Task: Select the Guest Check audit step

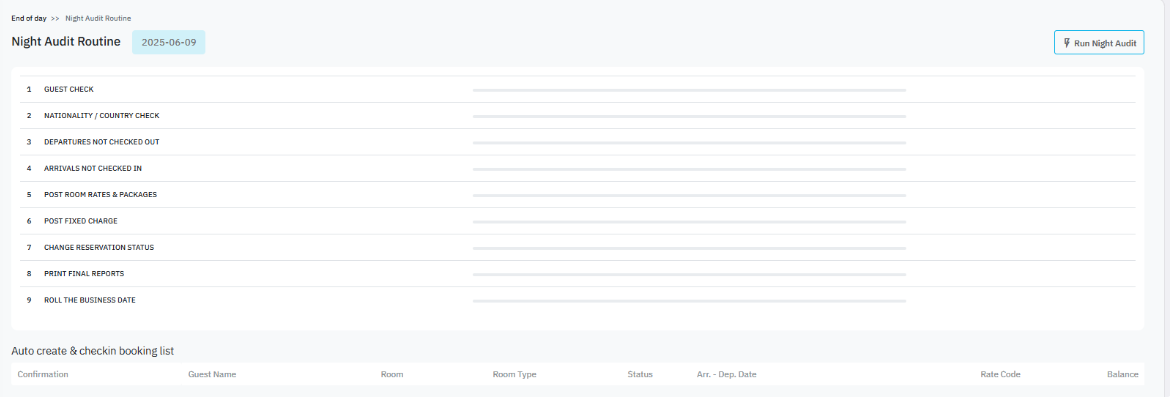Action: click(69, 89)
